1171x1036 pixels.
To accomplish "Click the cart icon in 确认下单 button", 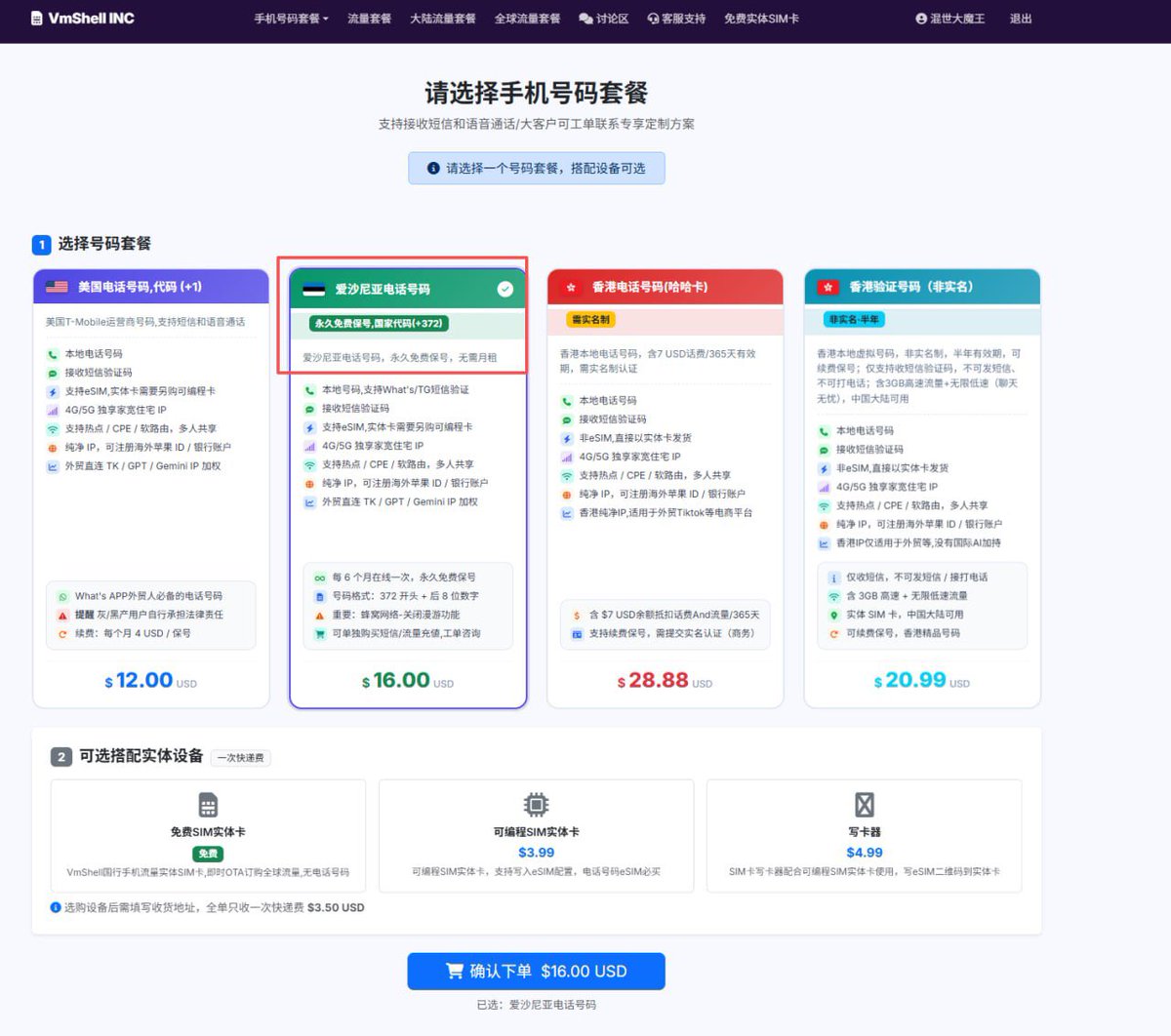I will point(454,972).
